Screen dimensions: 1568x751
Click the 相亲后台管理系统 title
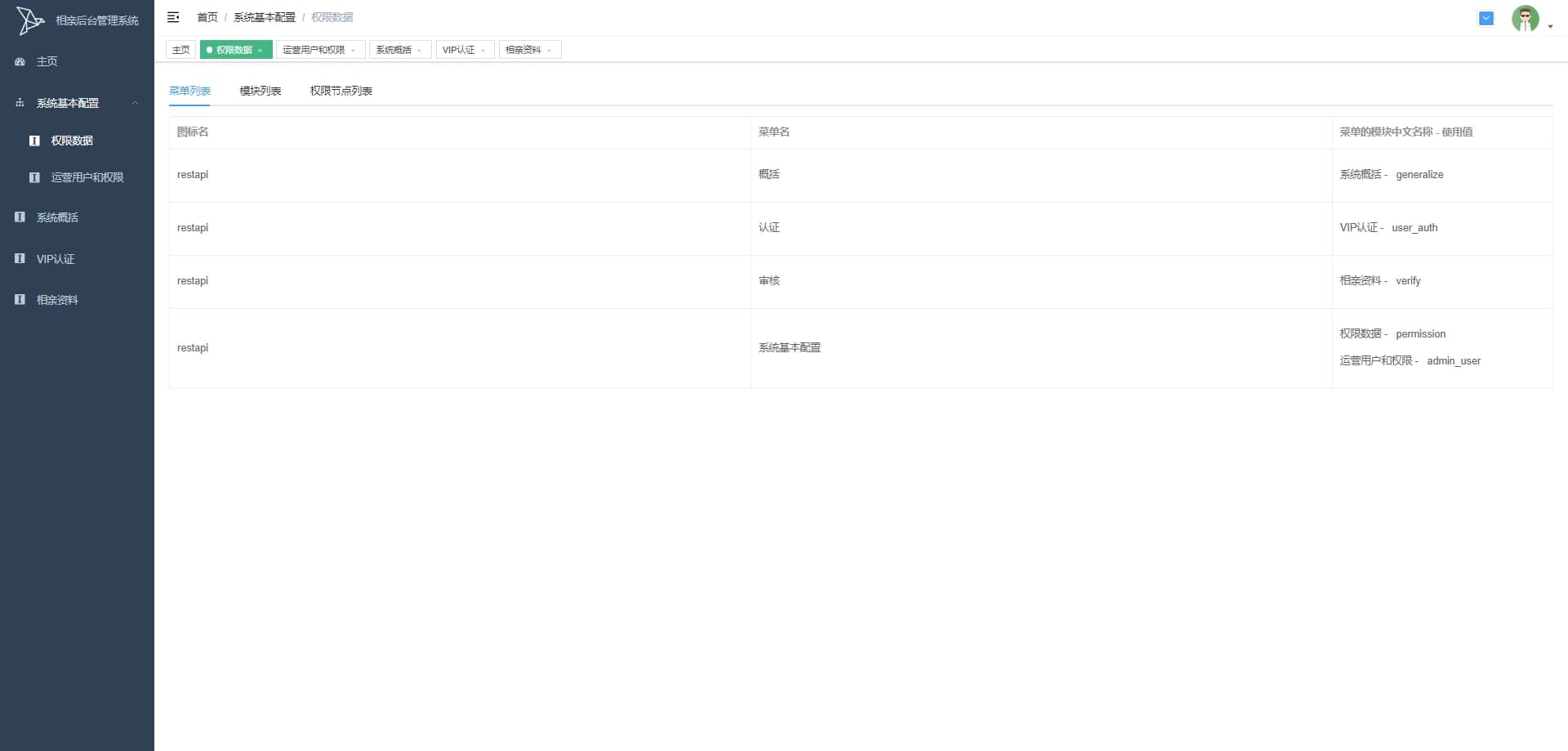97,20
